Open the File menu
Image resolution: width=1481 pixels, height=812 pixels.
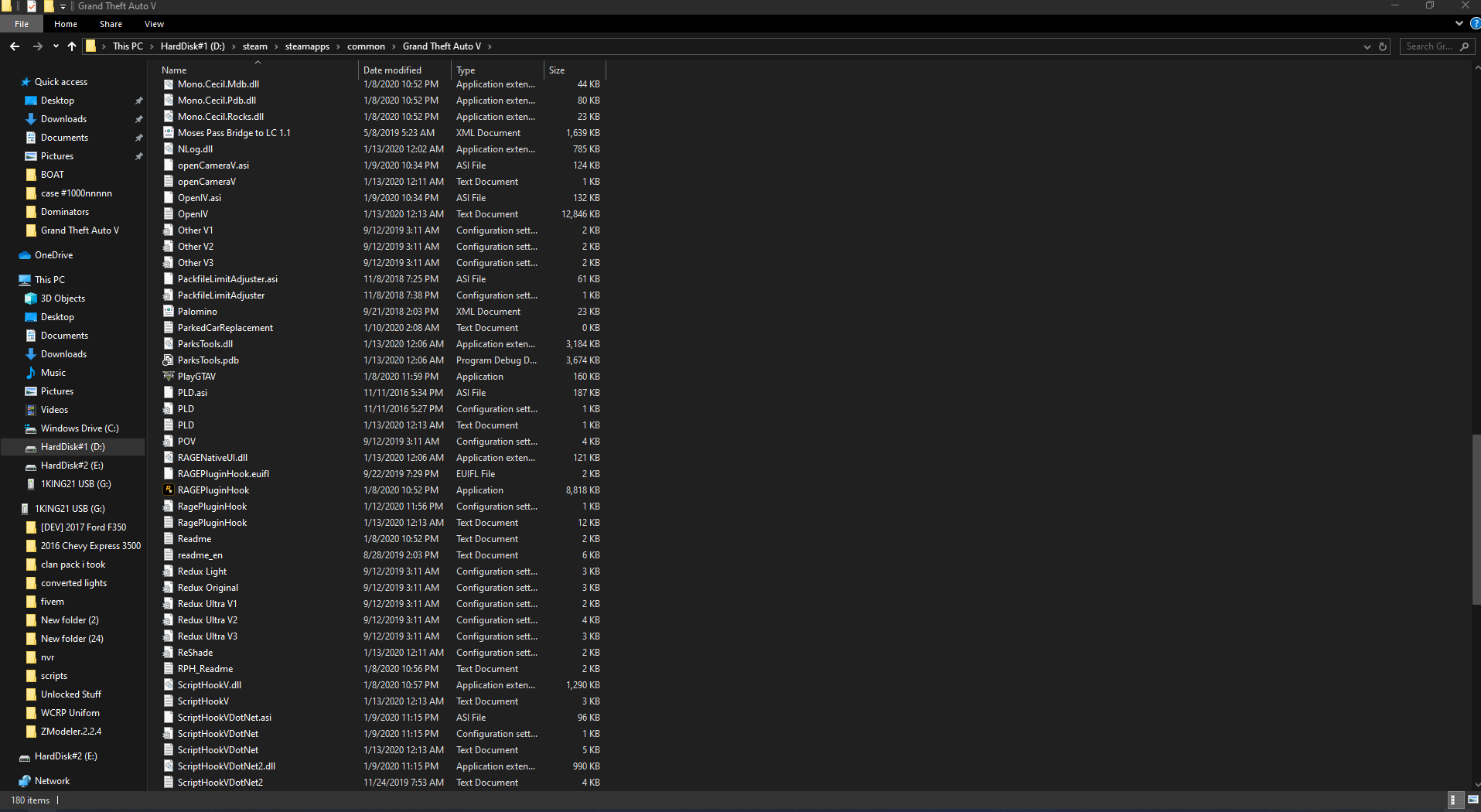(x=22, y=24)
